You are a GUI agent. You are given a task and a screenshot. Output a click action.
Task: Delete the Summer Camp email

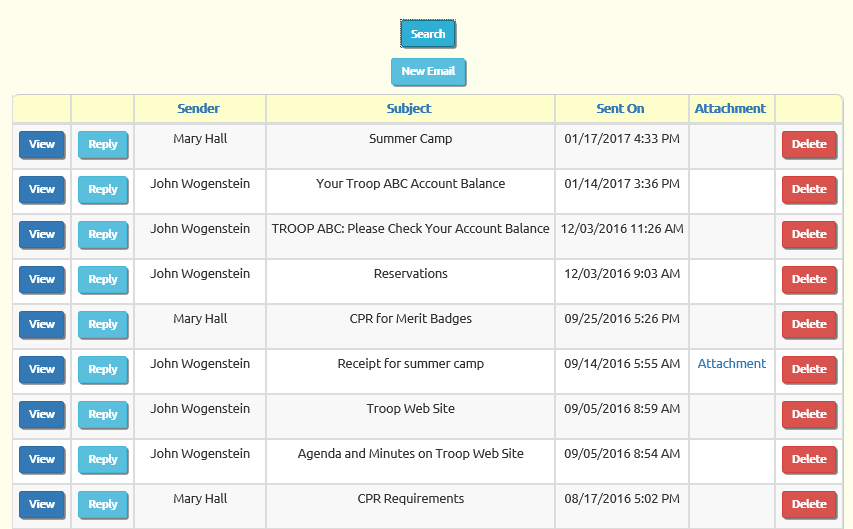[809, 144]
